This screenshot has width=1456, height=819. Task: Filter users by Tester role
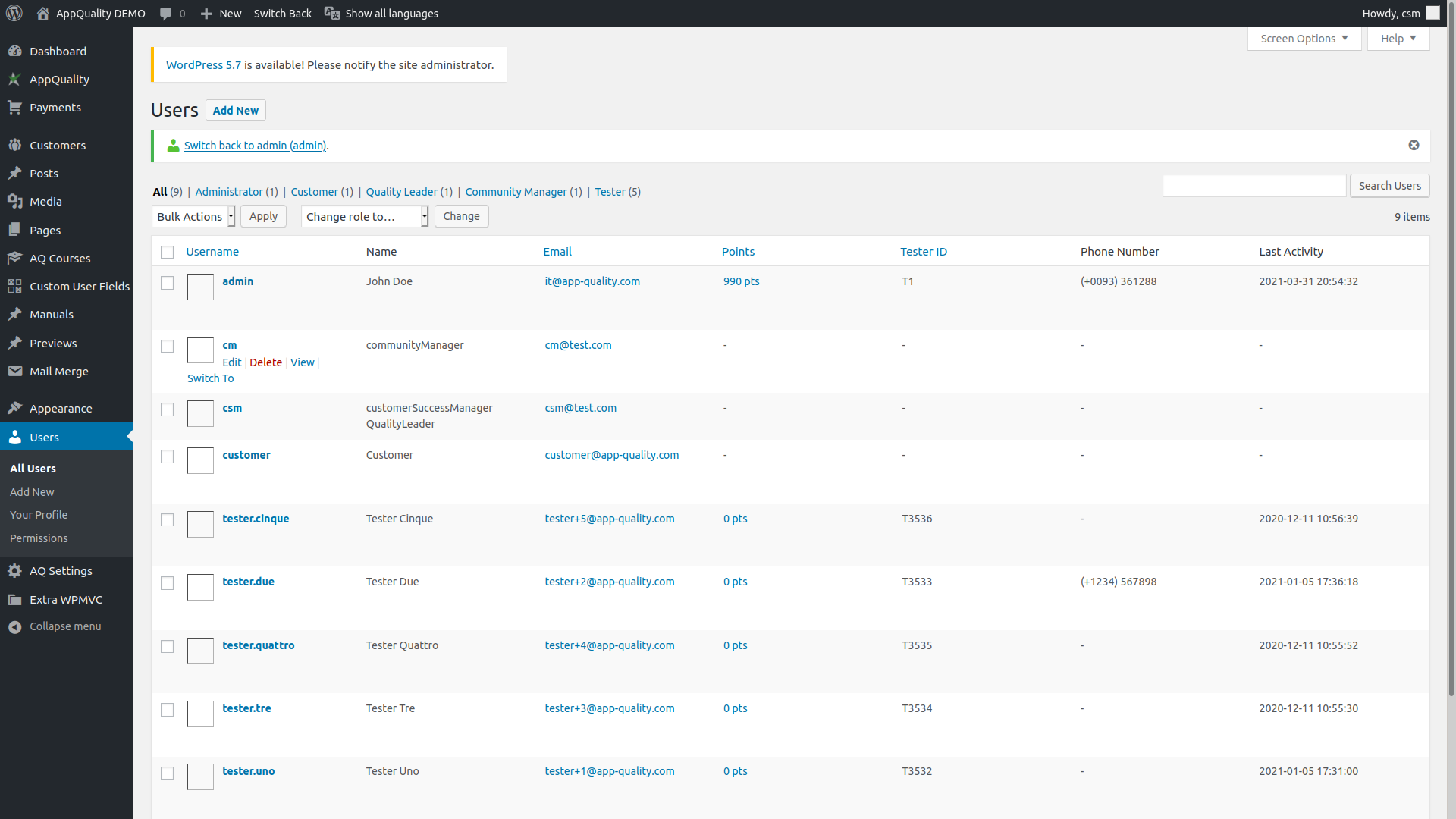(x=610, y=192)
